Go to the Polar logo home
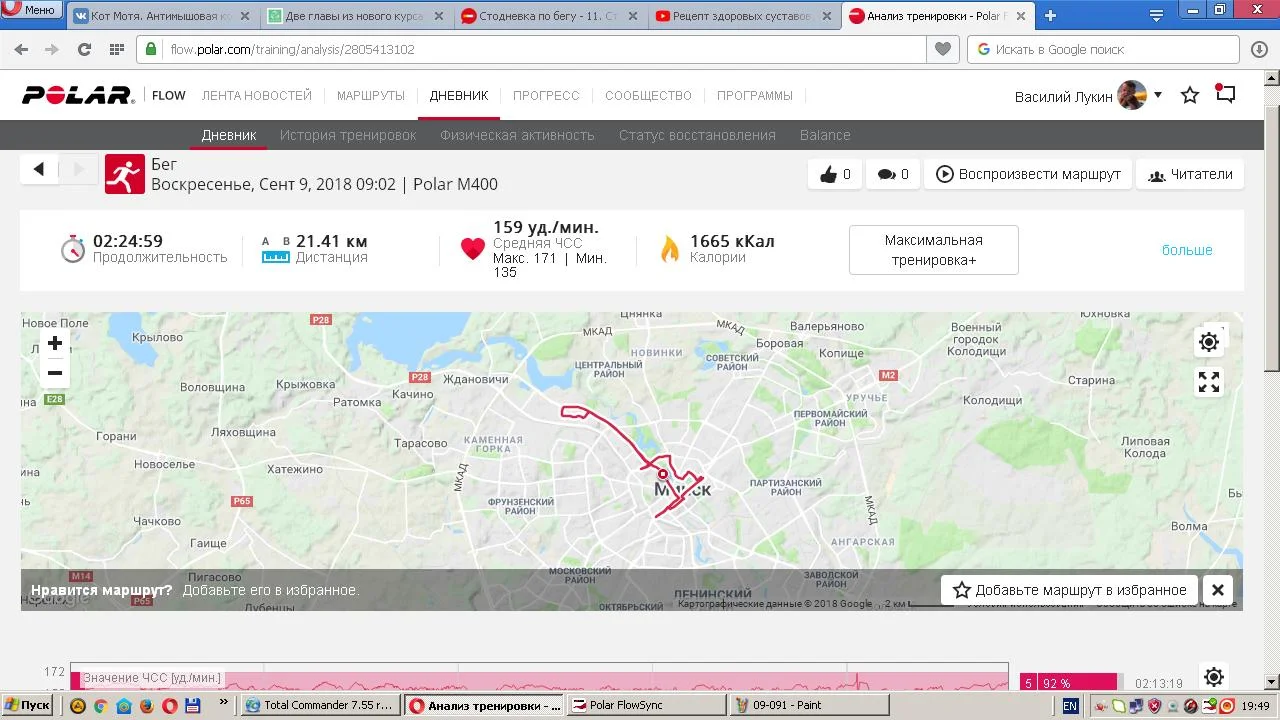This screenshot has height=720, width=1280. (x=78, y=95)
